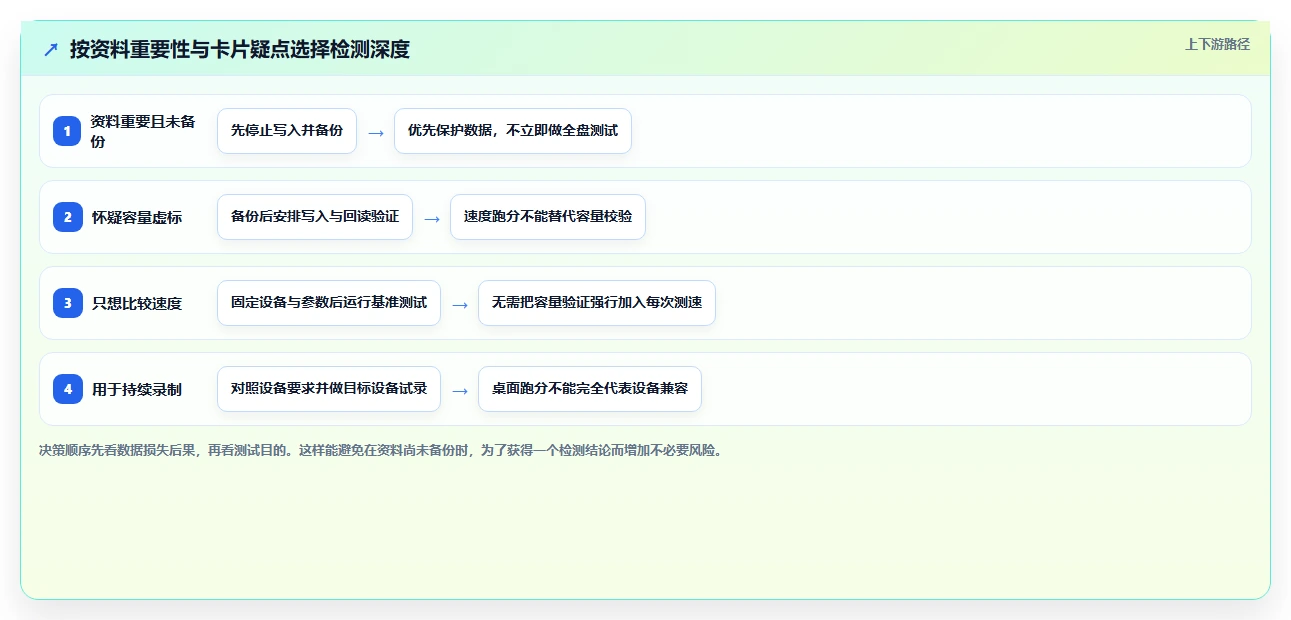Image resolution: width=1291 pixels, height=620 pixels.
Task: Click the 优先保护数据，不立即做全盘测试 chip
Action: pyautogui.click(x=513, y=131)
